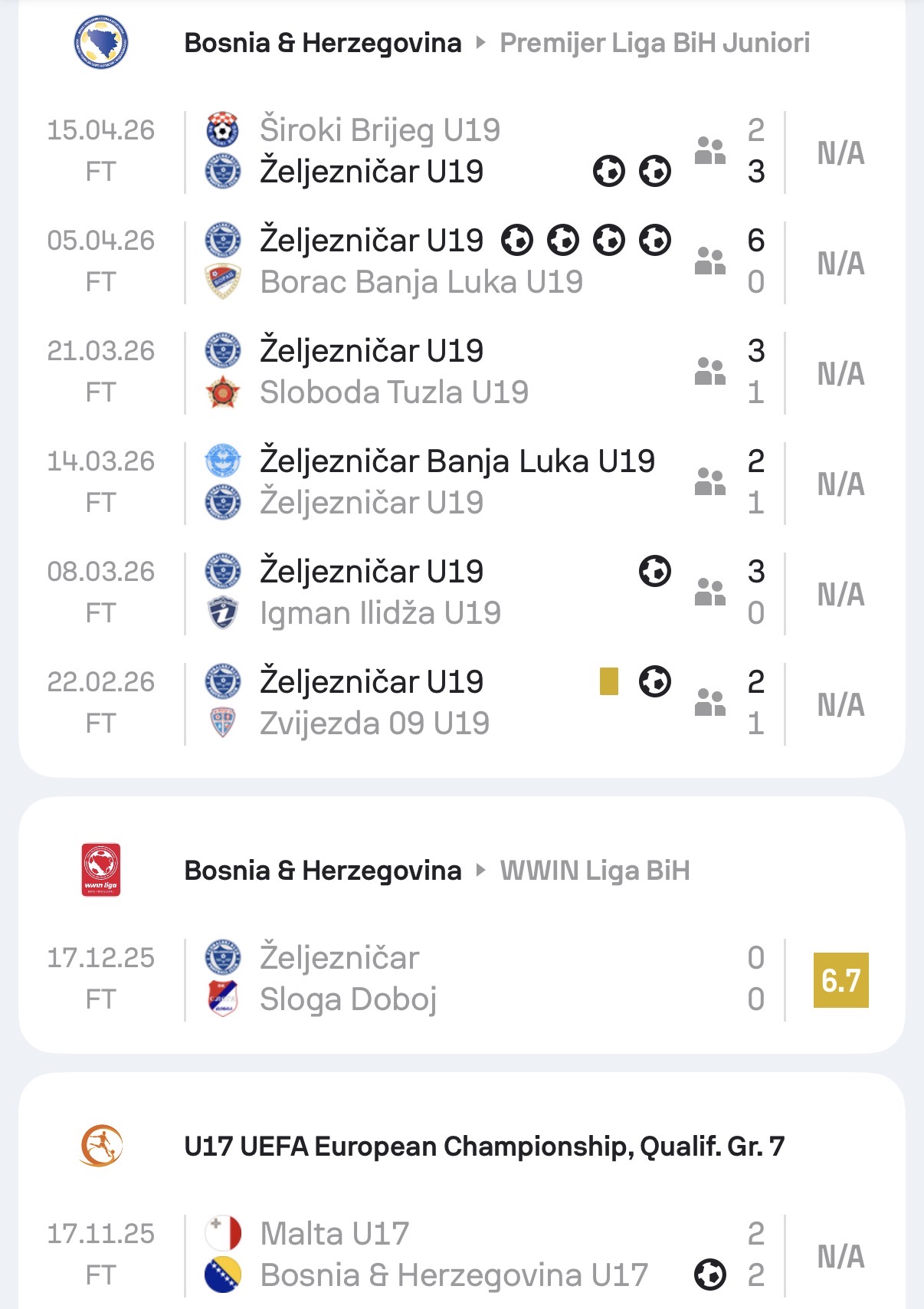Click Široki Brijeg U19 club crest
Viewport: 924px width, 1309px height.
coord(223,130)
